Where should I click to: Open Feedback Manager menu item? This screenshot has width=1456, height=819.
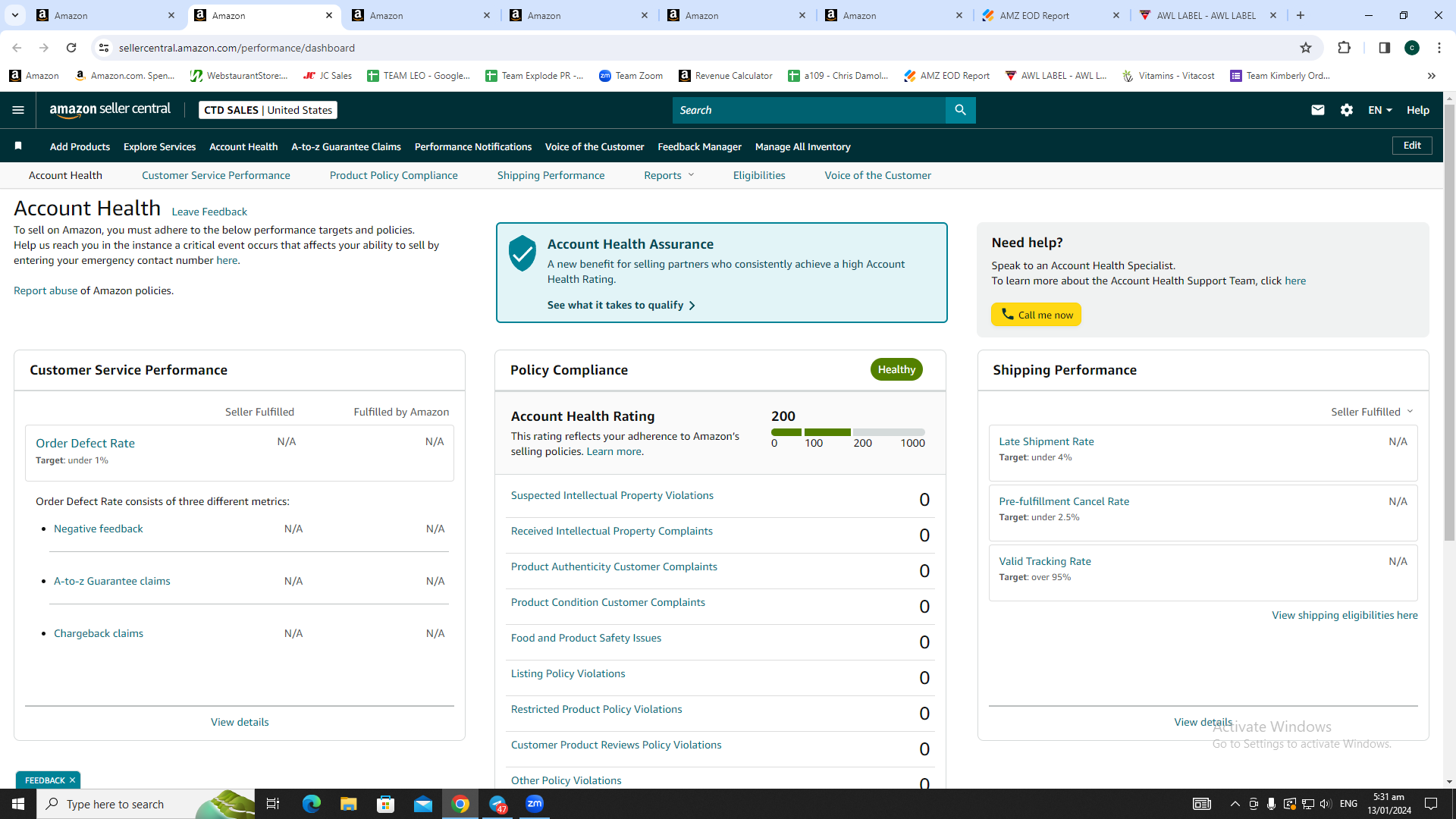(699, 146)
